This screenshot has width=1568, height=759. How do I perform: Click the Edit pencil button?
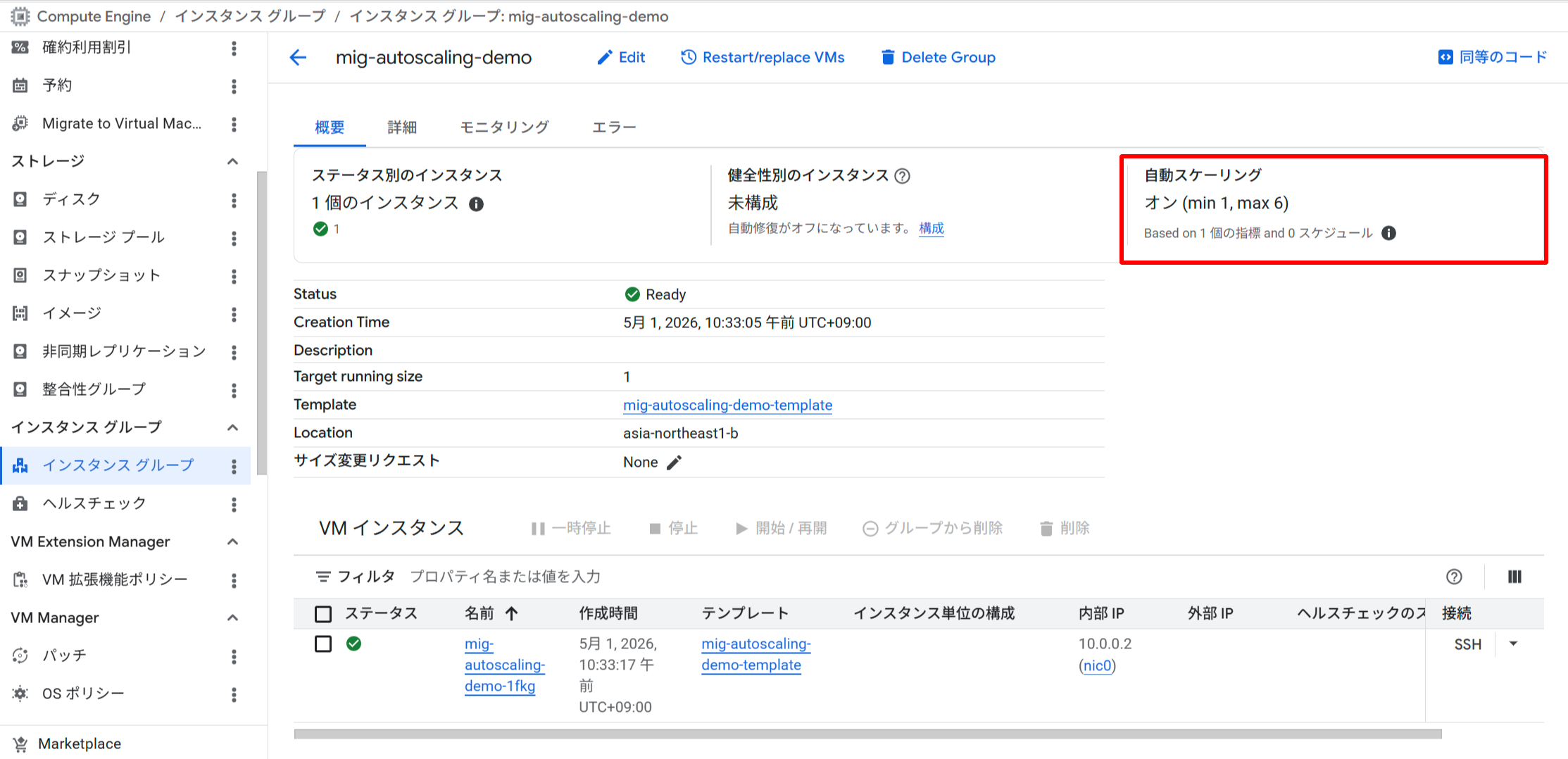point(621,58)
